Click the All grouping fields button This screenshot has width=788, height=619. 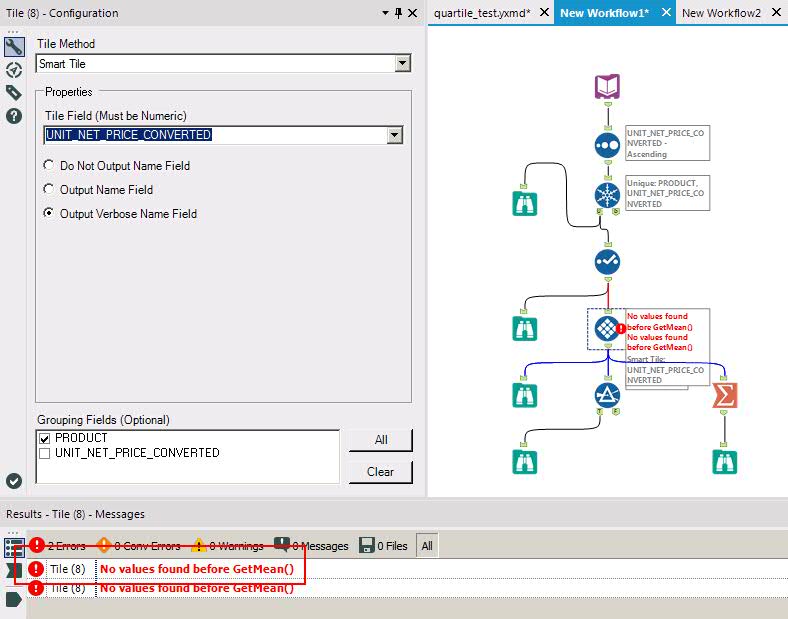(381, 440)
